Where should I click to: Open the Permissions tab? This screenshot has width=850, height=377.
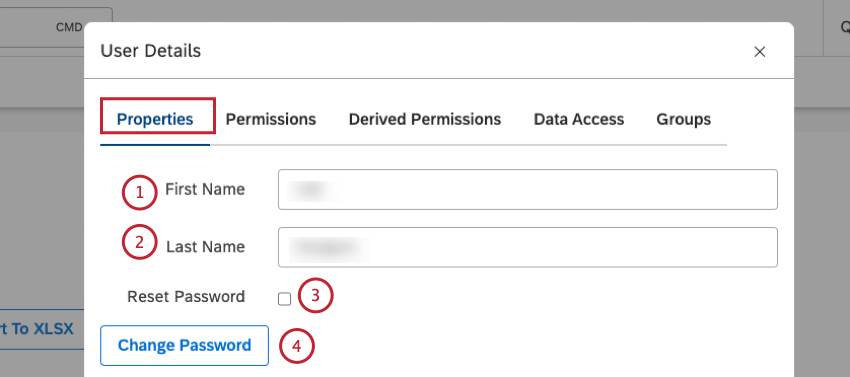(271, 119)
